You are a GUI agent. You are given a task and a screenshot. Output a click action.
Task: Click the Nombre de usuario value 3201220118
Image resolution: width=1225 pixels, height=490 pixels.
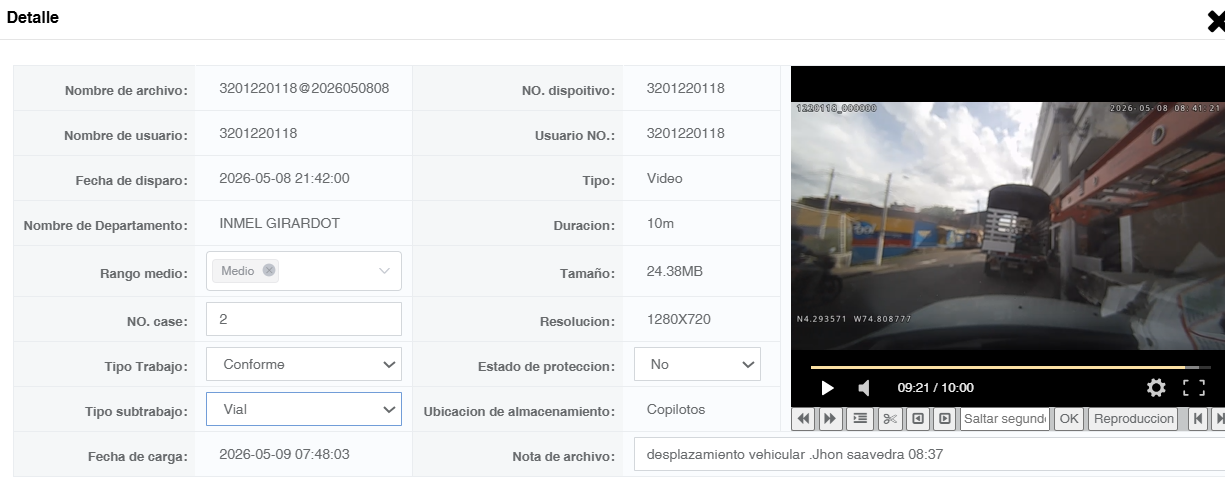258,133
